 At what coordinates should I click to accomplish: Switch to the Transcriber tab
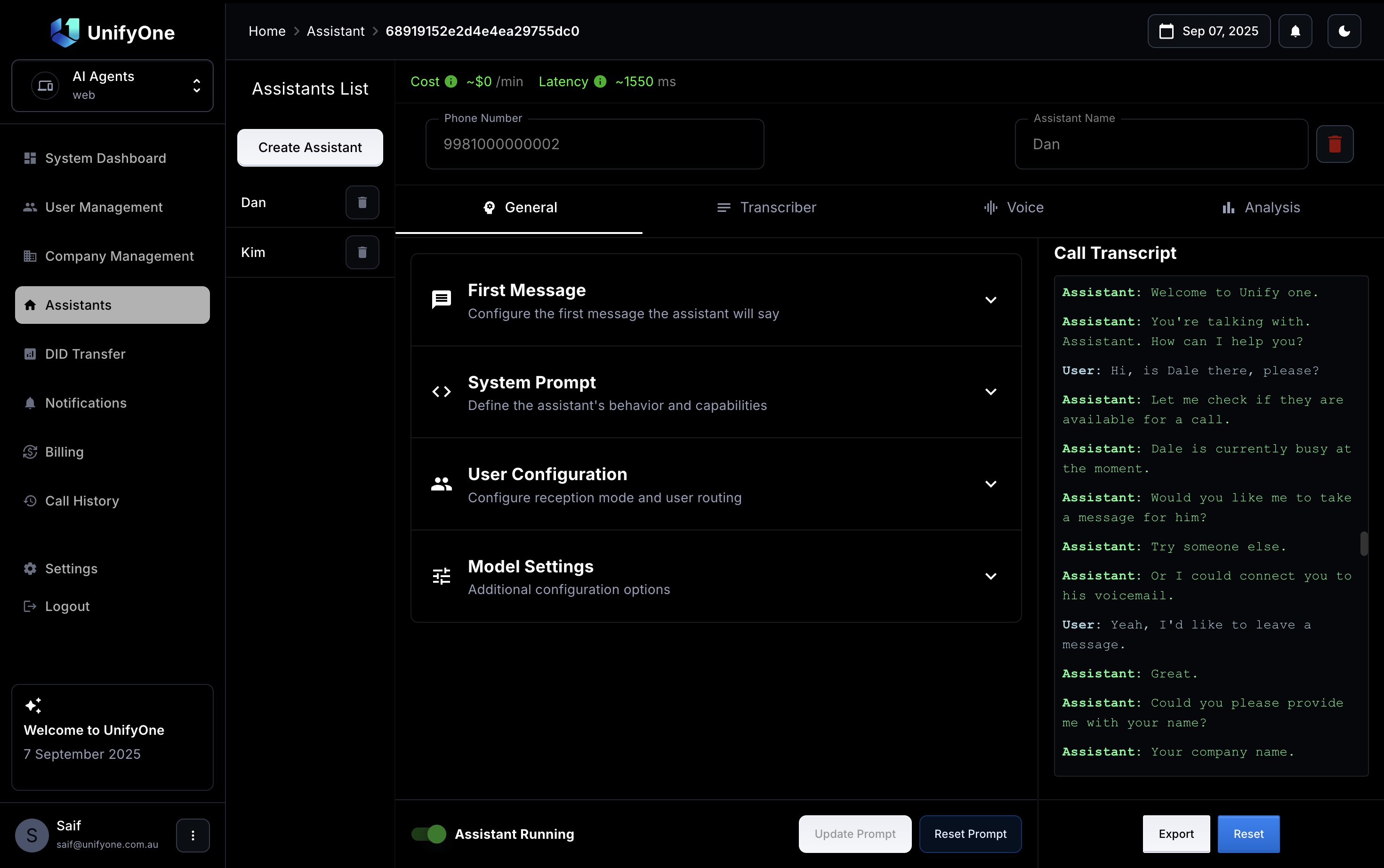766,207
